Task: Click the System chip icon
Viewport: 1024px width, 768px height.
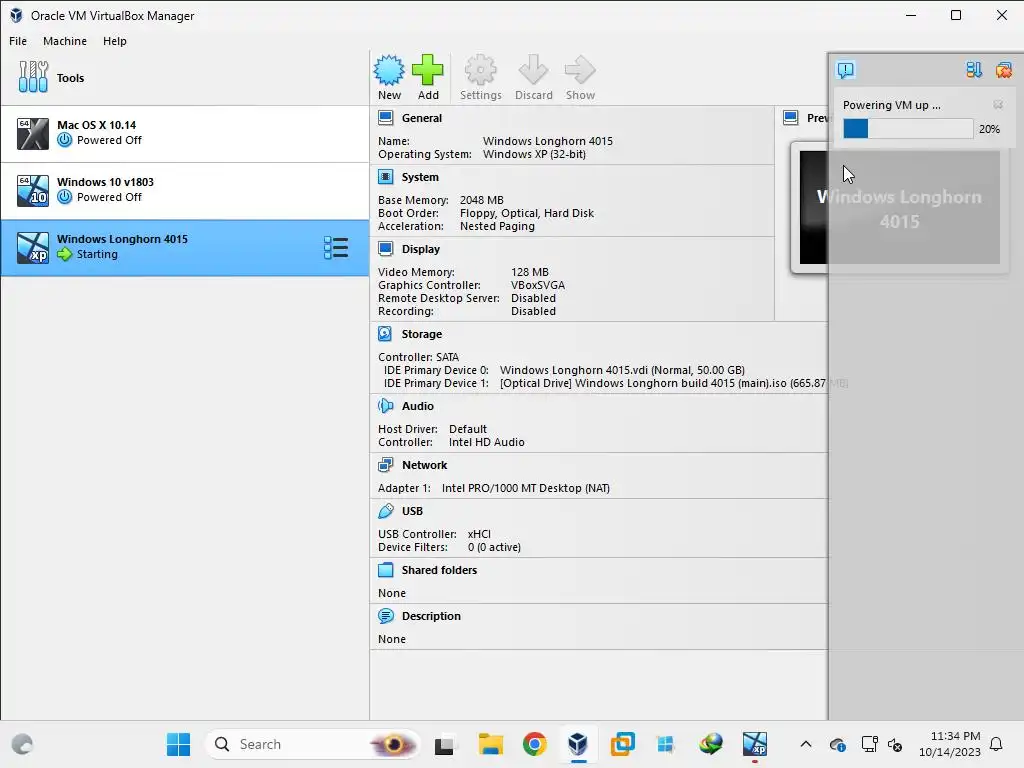Action: 386,177
